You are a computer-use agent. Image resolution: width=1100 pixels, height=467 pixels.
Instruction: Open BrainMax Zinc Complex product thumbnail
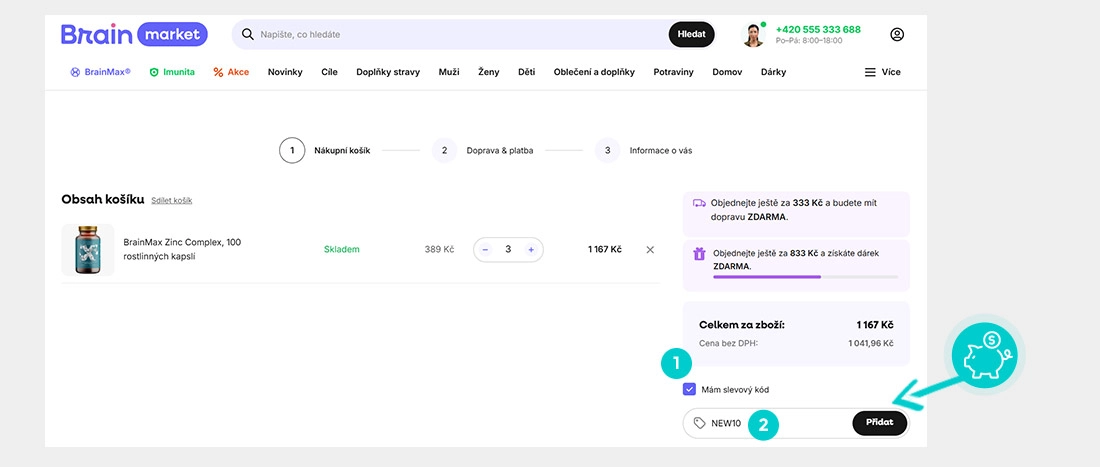click(x=88, y=250)
